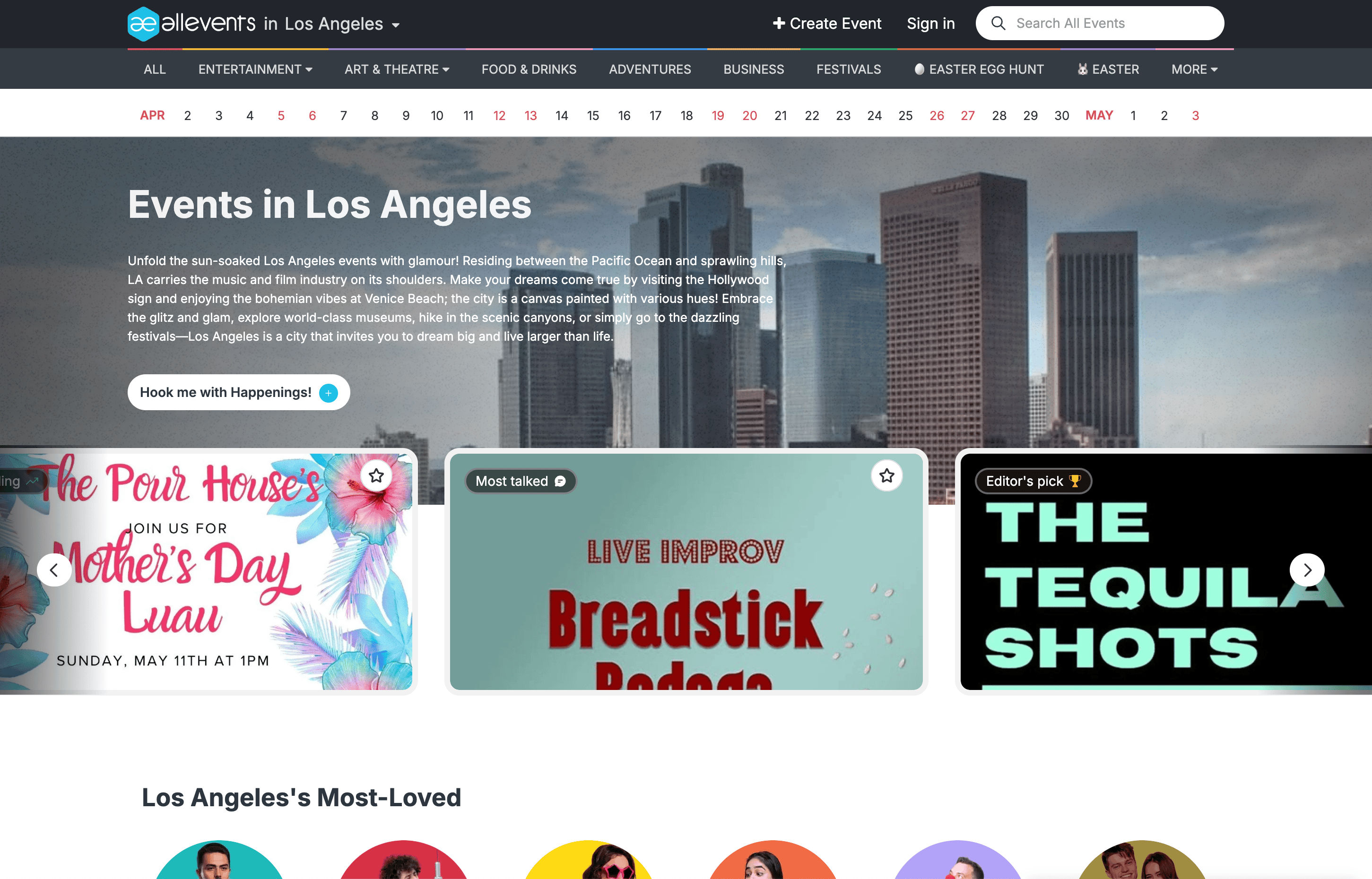
Task: Click the plus icon in Happenings button
Action: pos(328,393)
